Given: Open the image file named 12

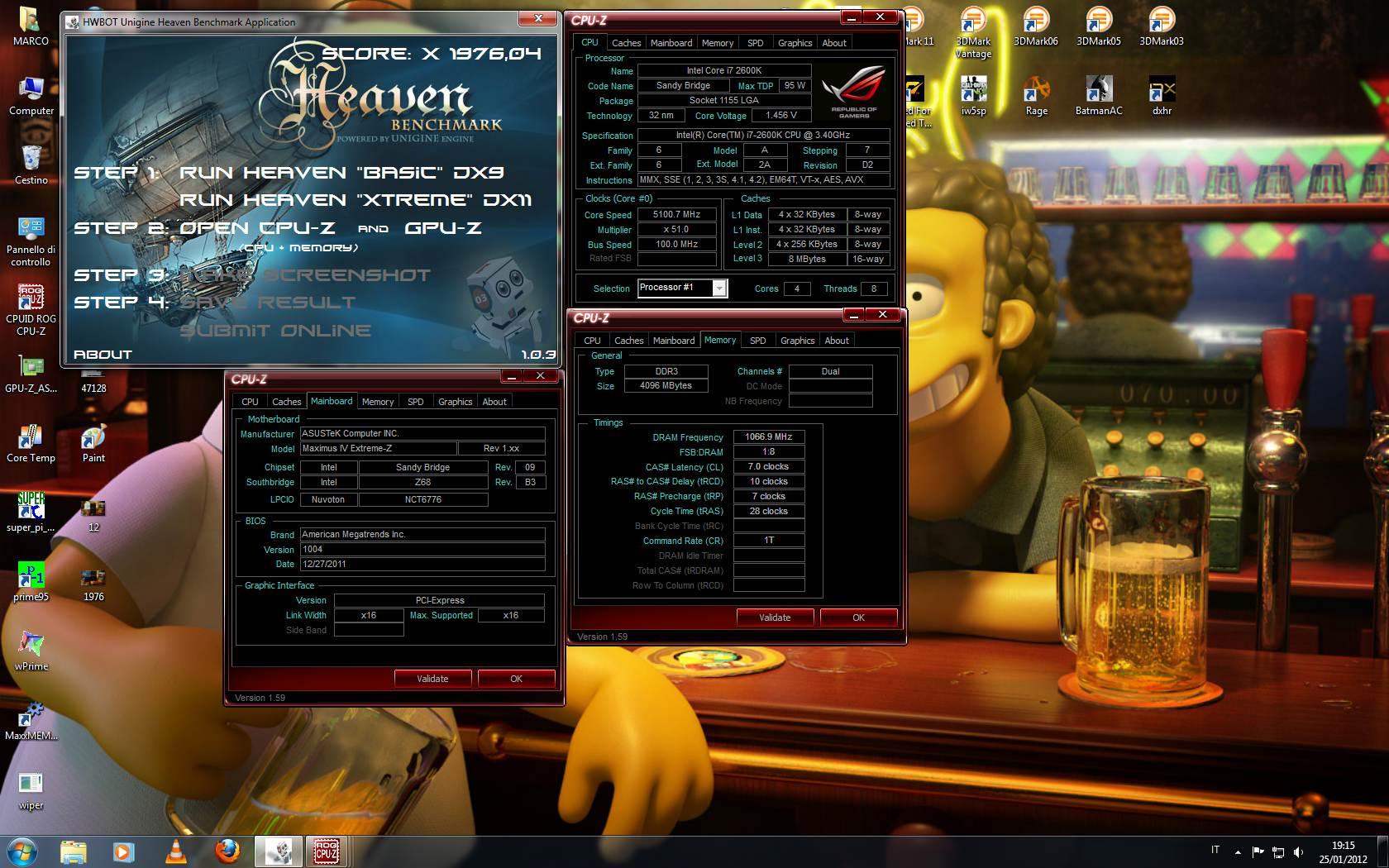Looking at the screenshot, I should click(93, 514).
